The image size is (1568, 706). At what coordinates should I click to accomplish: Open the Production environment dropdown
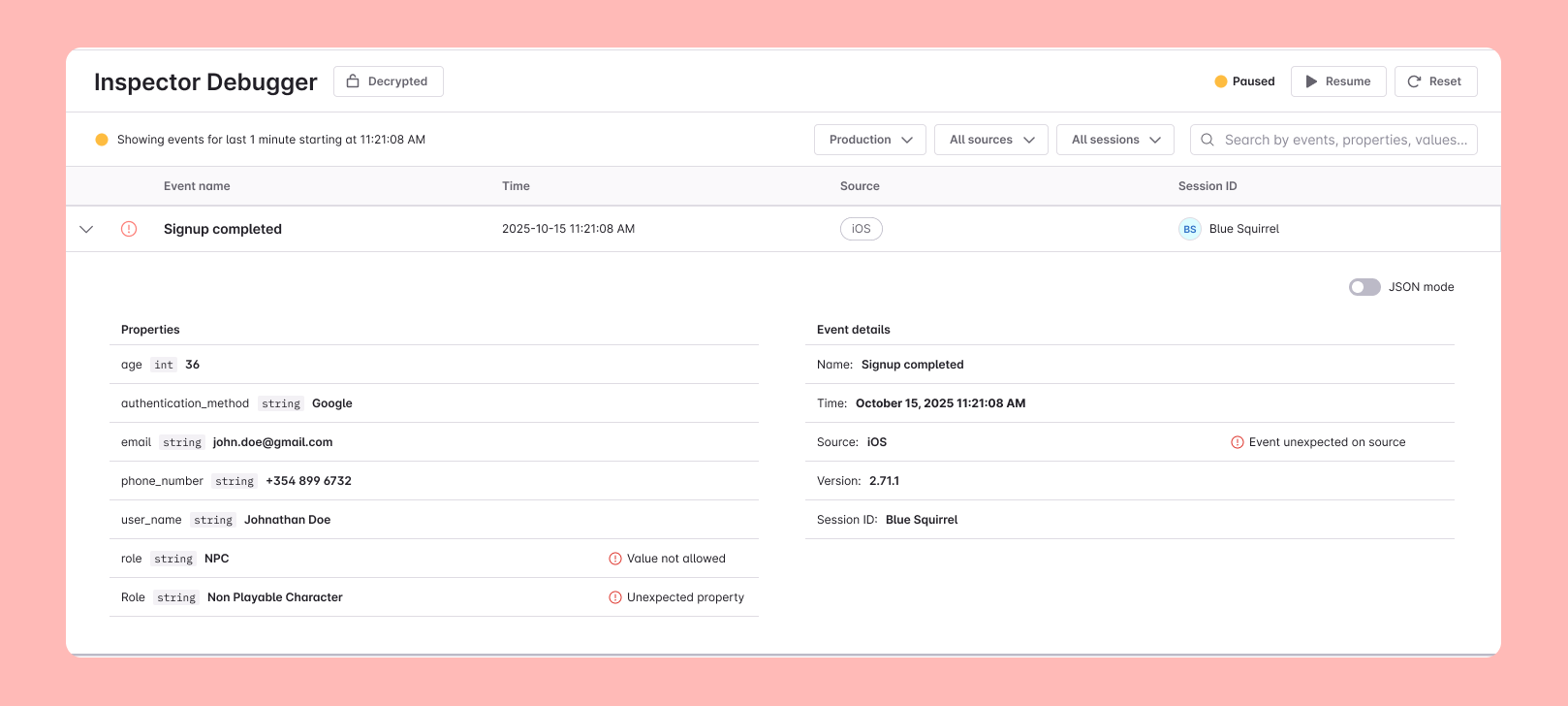point(870,140)
